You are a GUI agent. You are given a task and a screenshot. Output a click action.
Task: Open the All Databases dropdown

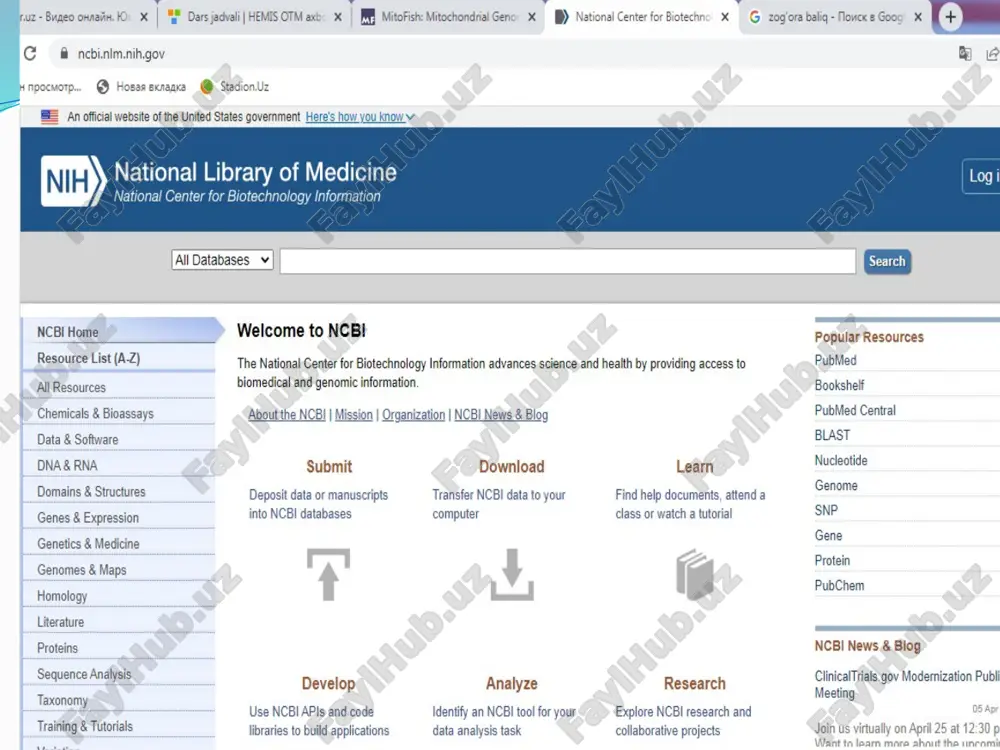coord(222,260)
